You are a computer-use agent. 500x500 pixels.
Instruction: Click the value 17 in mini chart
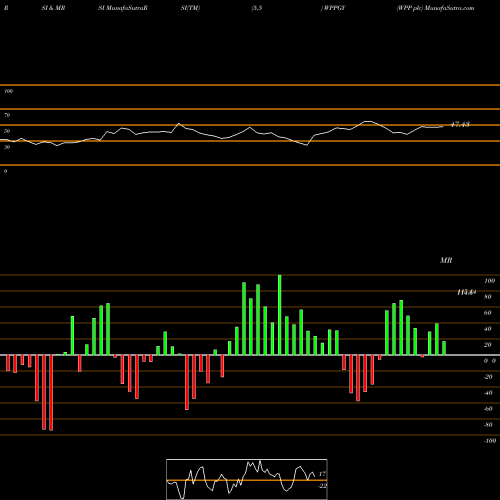coord(322,474)
